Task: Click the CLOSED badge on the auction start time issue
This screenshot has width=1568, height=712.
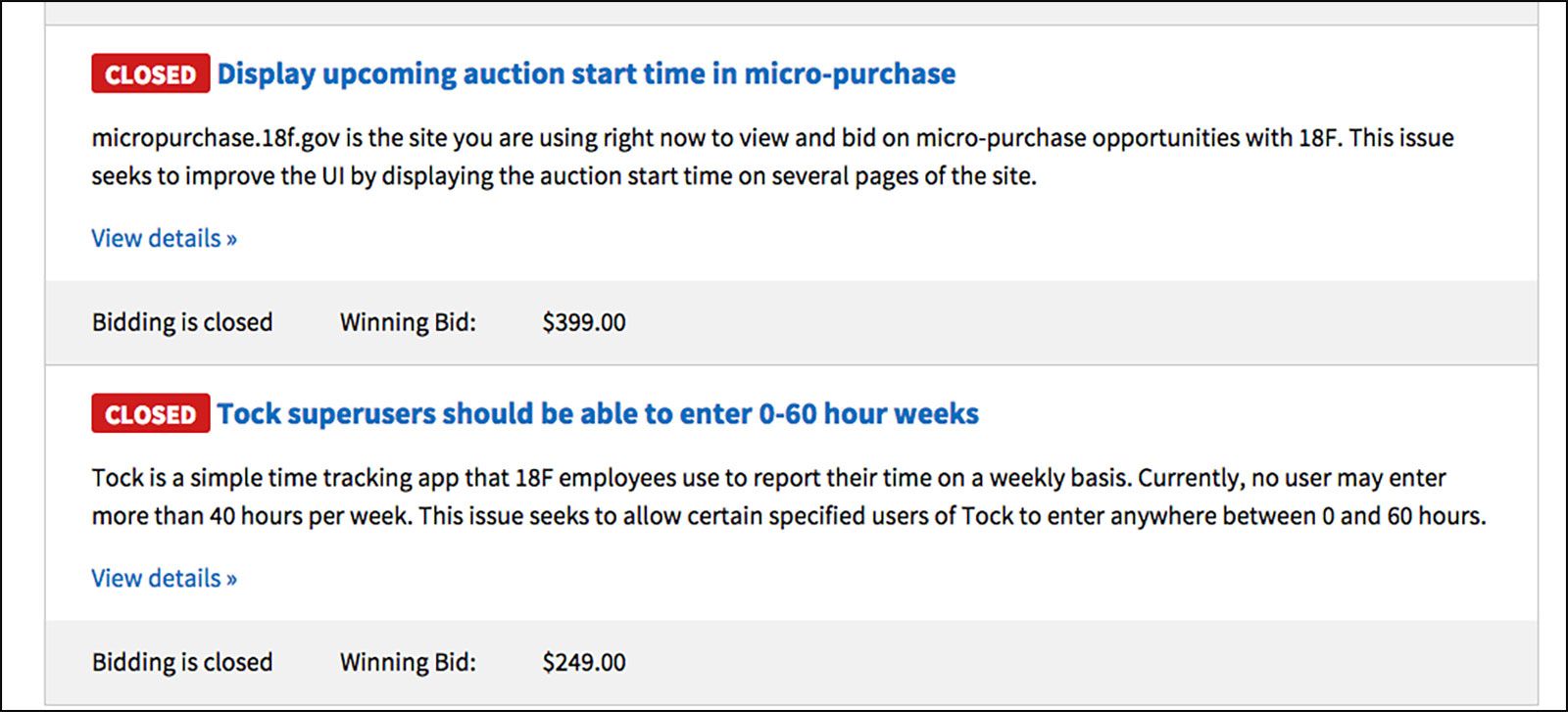Action: click(x=149, y=72)
